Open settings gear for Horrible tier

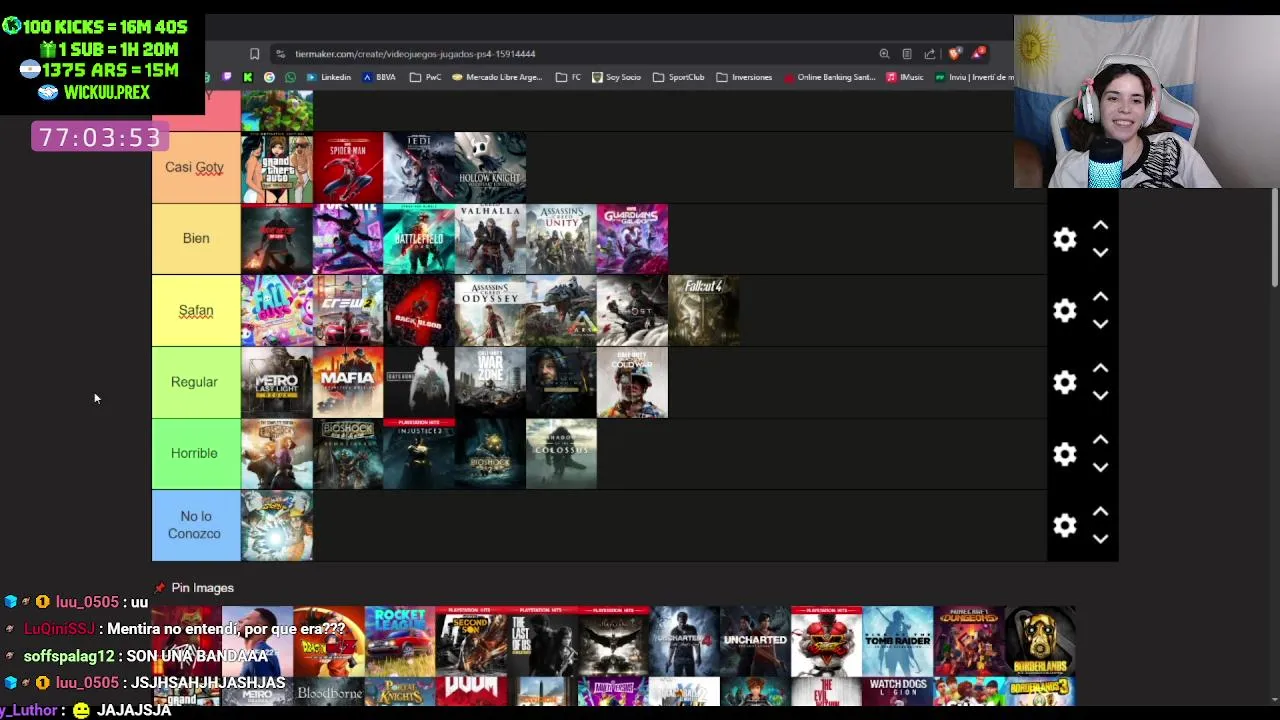tap(1065, 454)
